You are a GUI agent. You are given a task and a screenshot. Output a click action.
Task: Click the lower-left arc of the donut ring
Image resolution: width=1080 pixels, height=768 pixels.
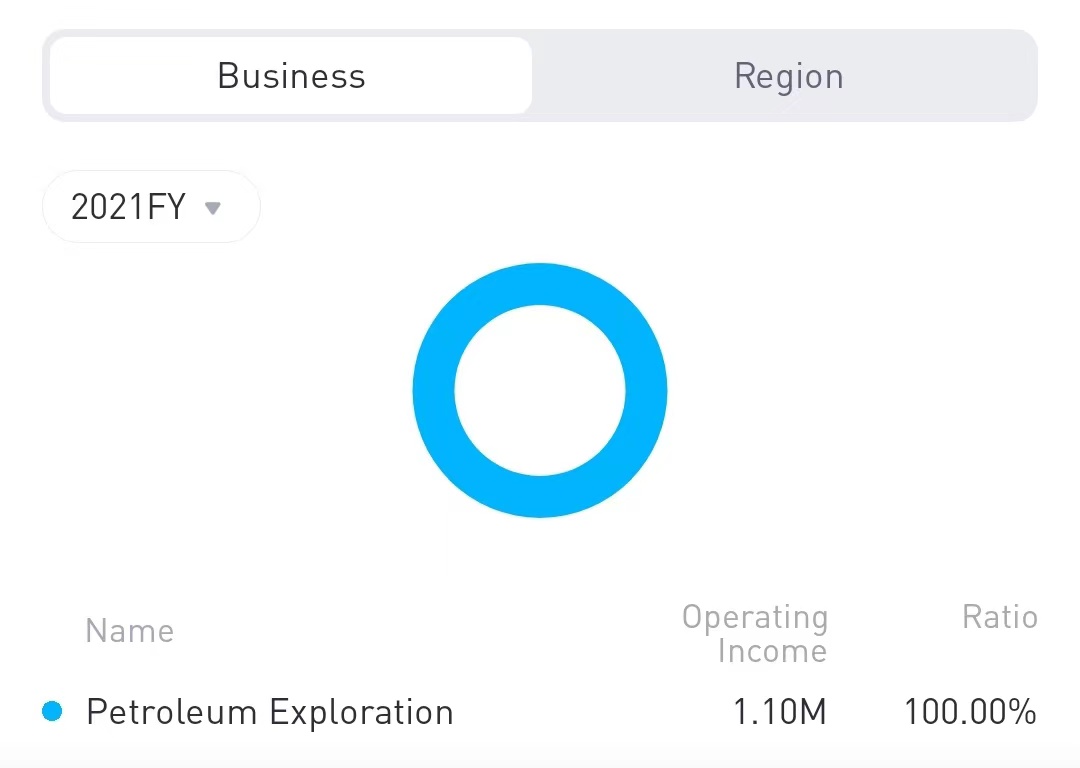coord(465,465)
